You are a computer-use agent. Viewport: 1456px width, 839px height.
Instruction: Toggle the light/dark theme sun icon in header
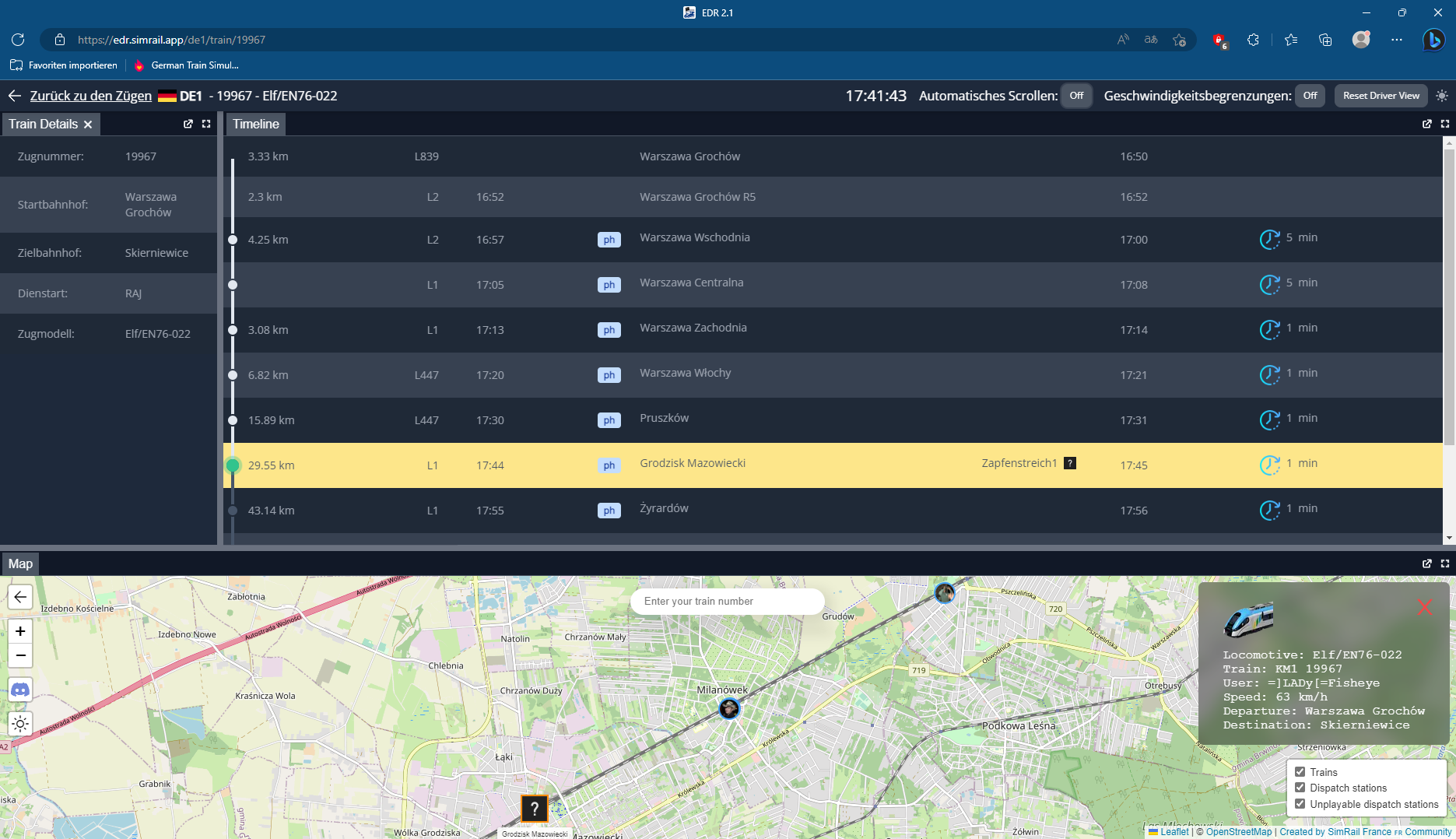pyautogui.click(x=1442, y=96)
